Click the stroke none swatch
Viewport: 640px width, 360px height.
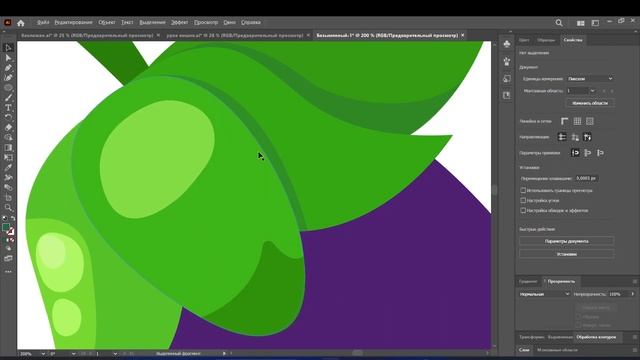pos(11,232)
